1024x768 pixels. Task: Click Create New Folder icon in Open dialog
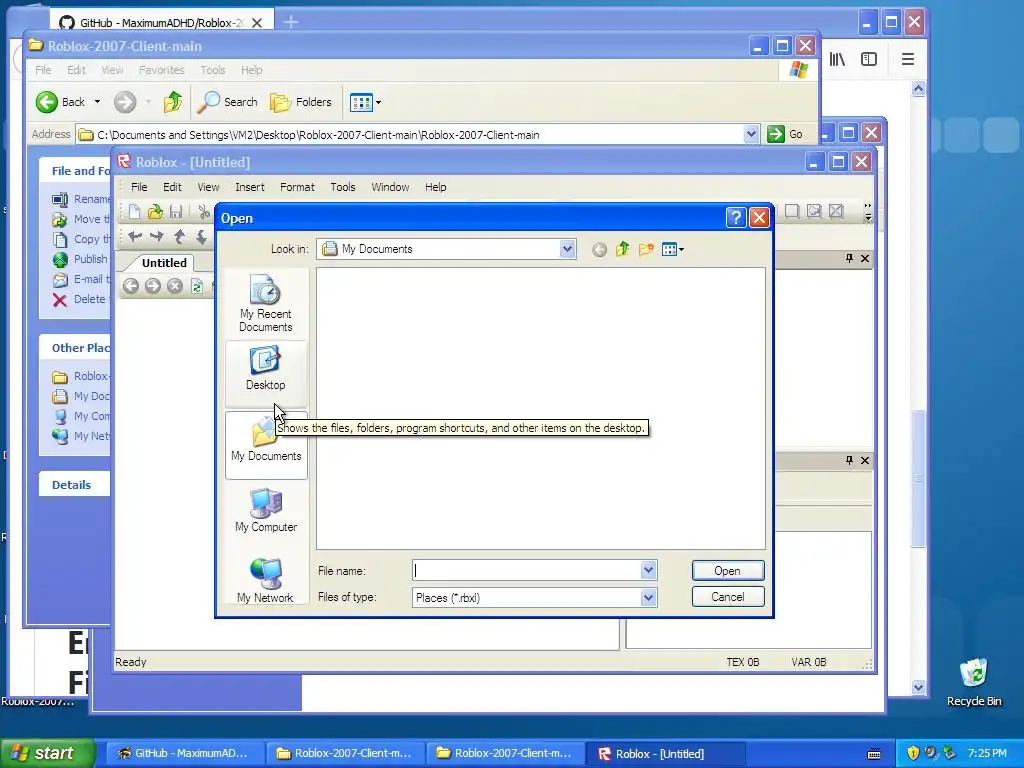pos(646,249)
